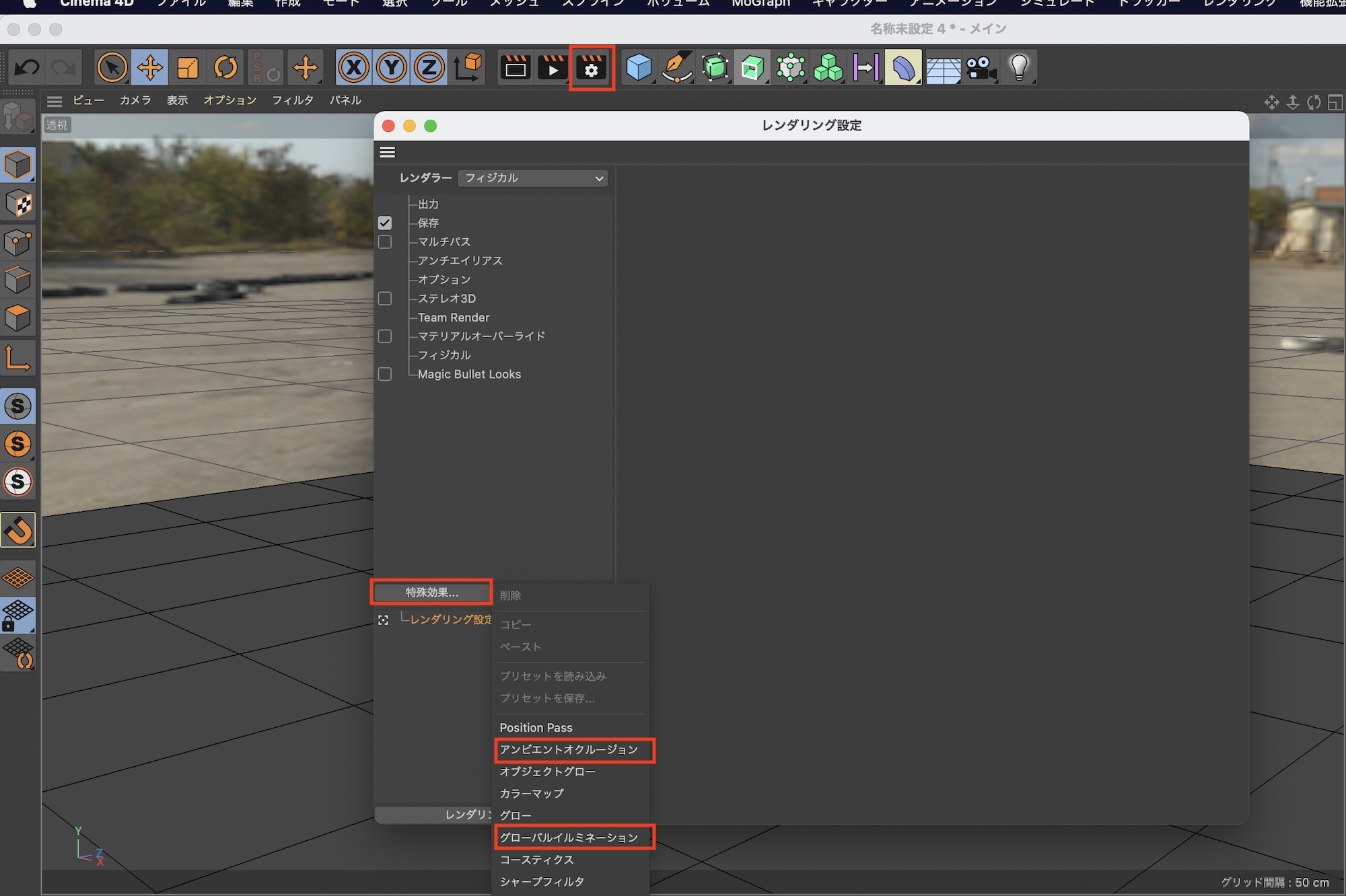Viewport: 1346px width, 896px height.
Task: Toggle the snap magnet icon
Action: coord(18,531)
